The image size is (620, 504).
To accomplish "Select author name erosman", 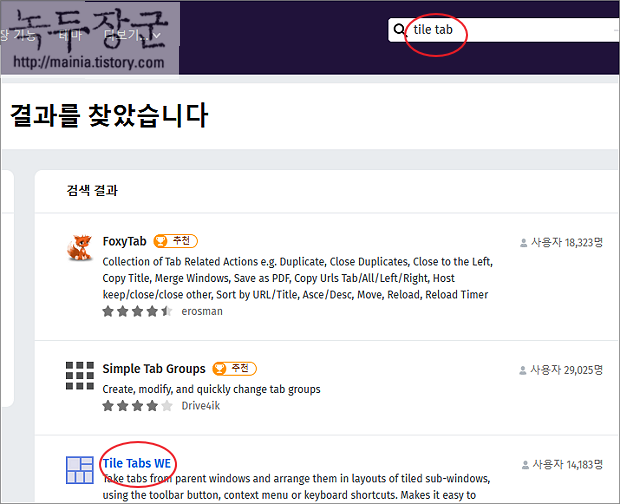I will pos(202,311).
